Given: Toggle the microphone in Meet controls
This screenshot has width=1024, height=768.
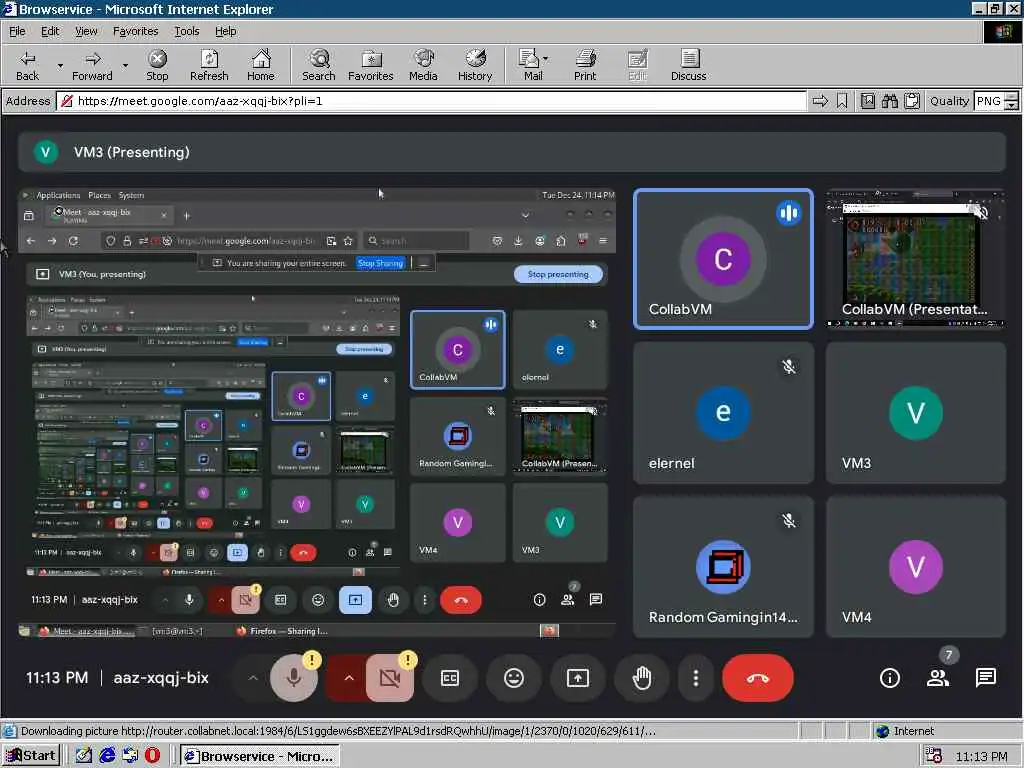Looking at the screenshot, I should point(294,678).
